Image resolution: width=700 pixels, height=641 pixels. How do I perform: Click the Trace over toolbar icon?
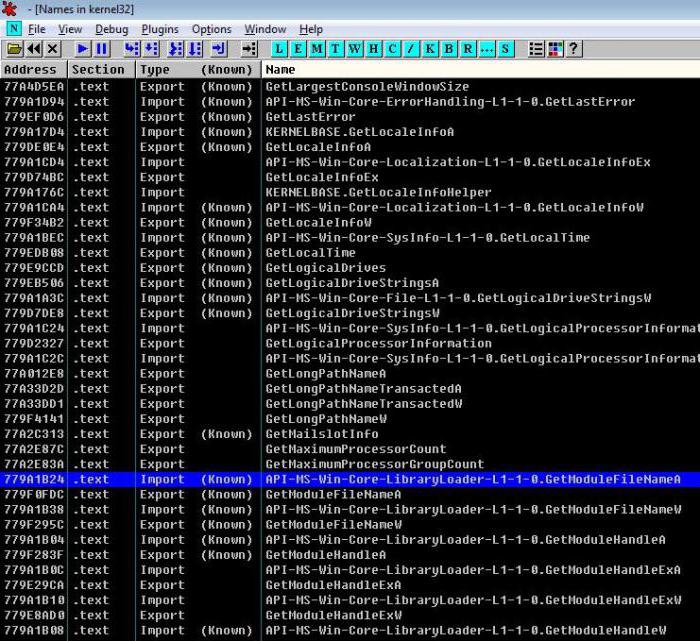[x=195, y=49]
